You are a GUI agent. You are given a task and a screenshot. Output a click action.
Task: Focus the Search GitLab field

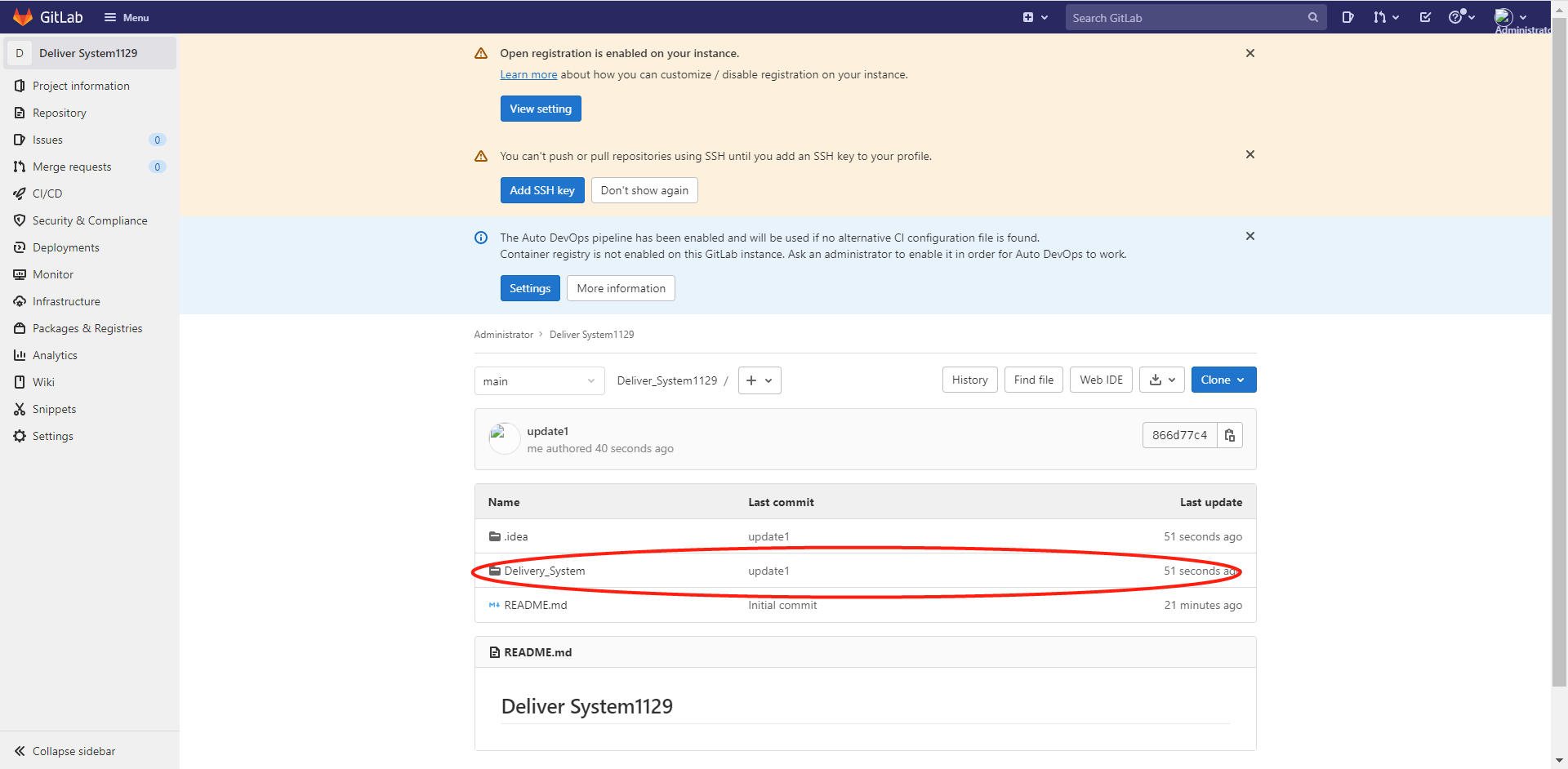[1196, 17]
